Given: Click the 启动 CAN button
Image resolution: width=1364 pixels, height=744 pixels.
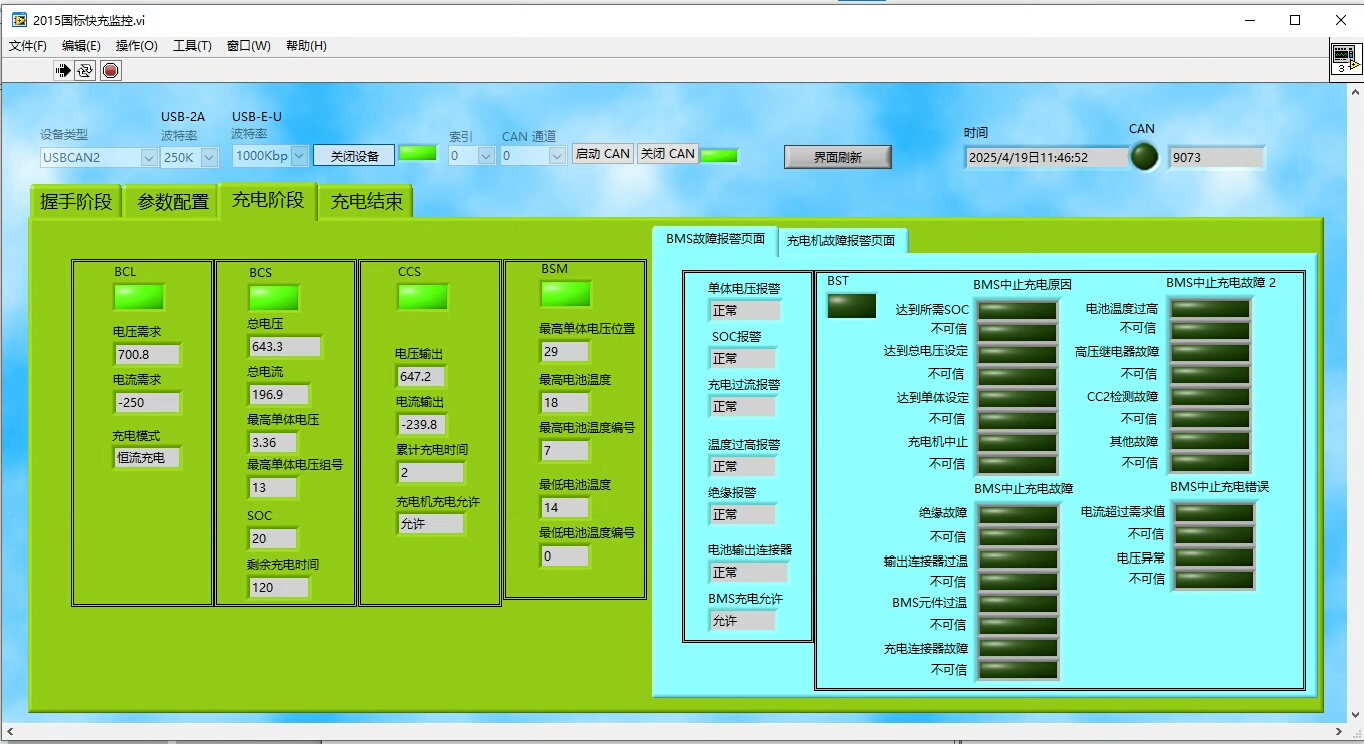Looking at the screenshot, I should point(603,154).
